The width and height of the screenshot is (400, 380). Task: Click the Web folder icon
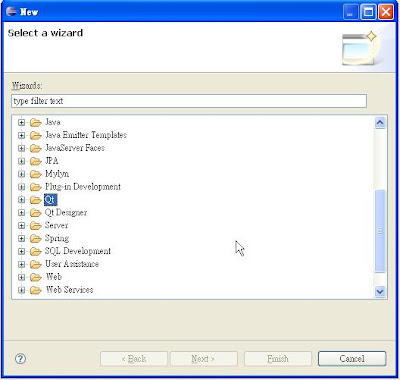click(x=35, y=278)
